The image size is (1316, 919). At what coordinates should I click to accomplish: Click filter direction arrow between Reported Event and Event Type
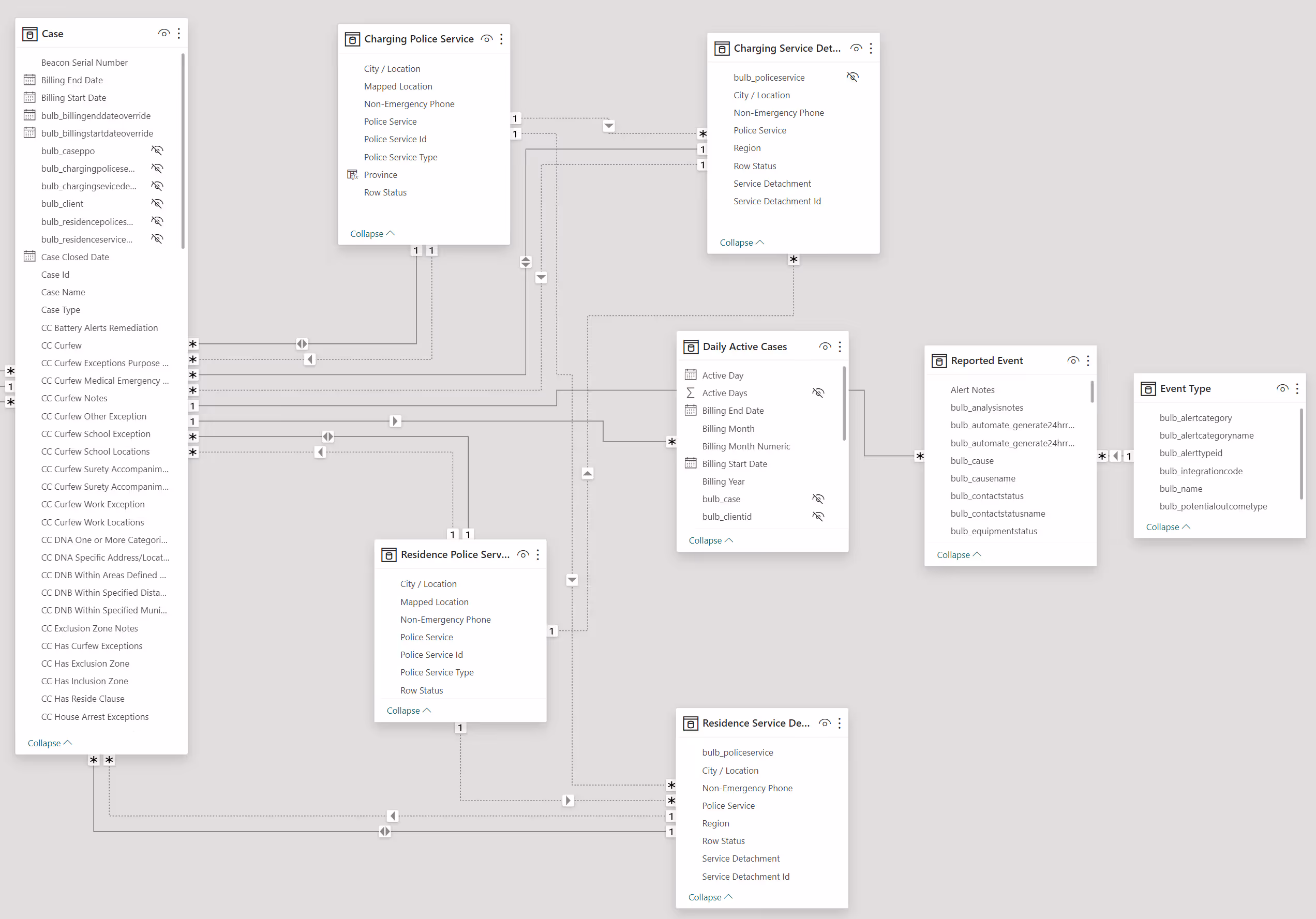[1115, 456]
